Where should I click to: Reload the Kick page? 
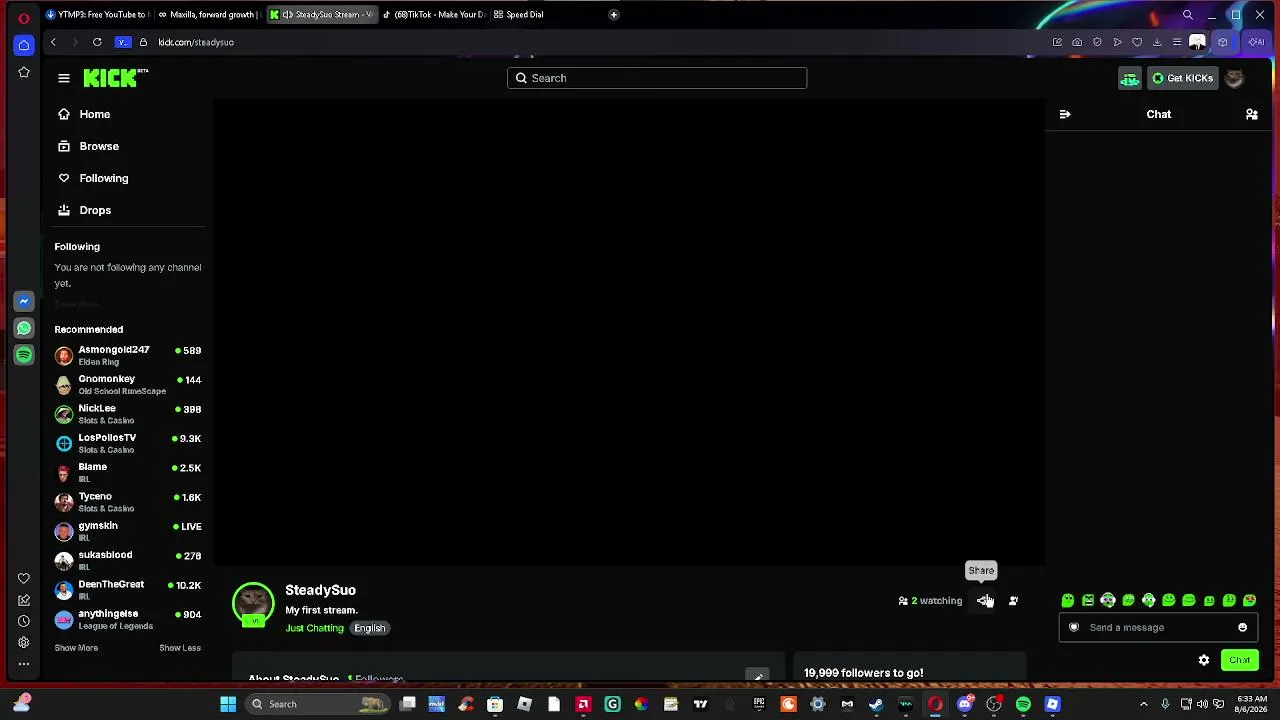(x=97, y=42)
